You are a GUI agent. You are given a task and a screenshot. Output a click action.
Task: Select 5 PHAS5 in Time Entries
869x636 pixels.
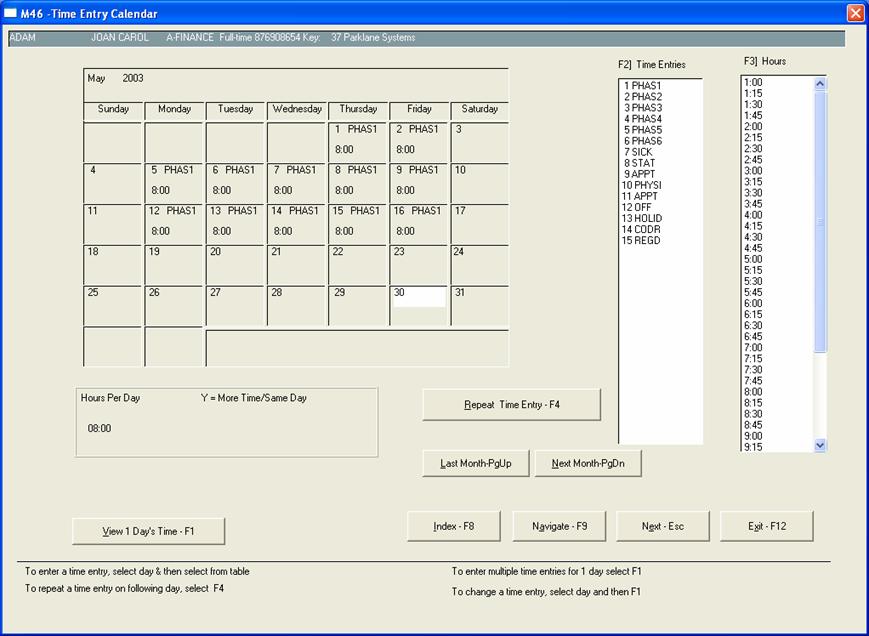click(x=642, y=130)
